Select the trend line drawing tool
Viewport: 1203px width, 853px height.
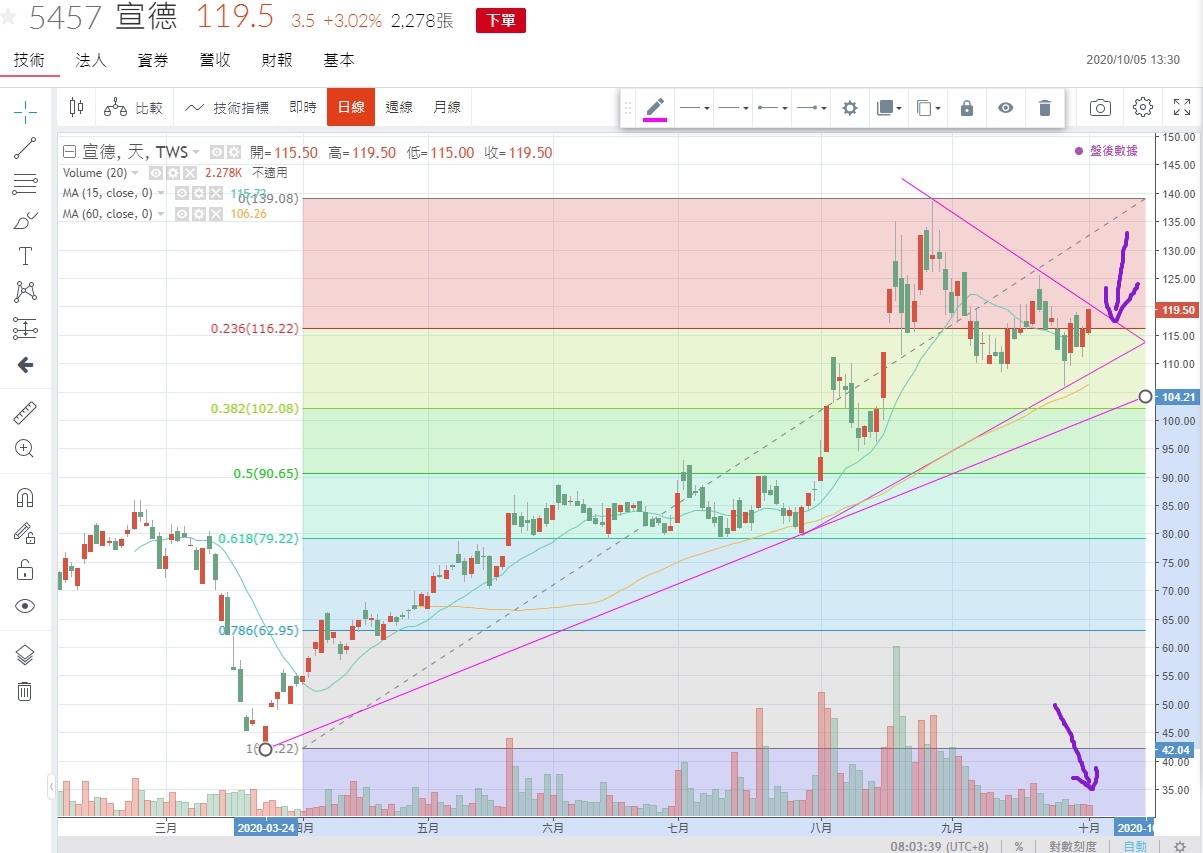click(x=25, y=148)
